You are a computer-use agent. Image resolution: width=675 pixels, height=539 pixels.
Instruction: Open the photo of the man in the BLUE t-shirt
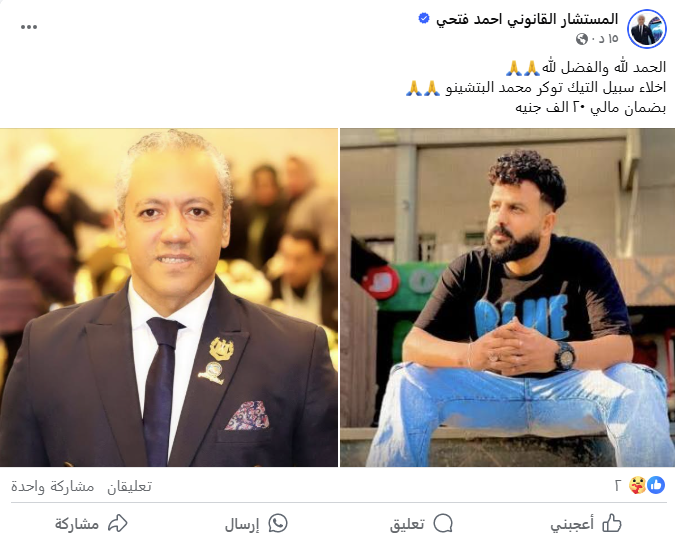[x=508, y=297]
